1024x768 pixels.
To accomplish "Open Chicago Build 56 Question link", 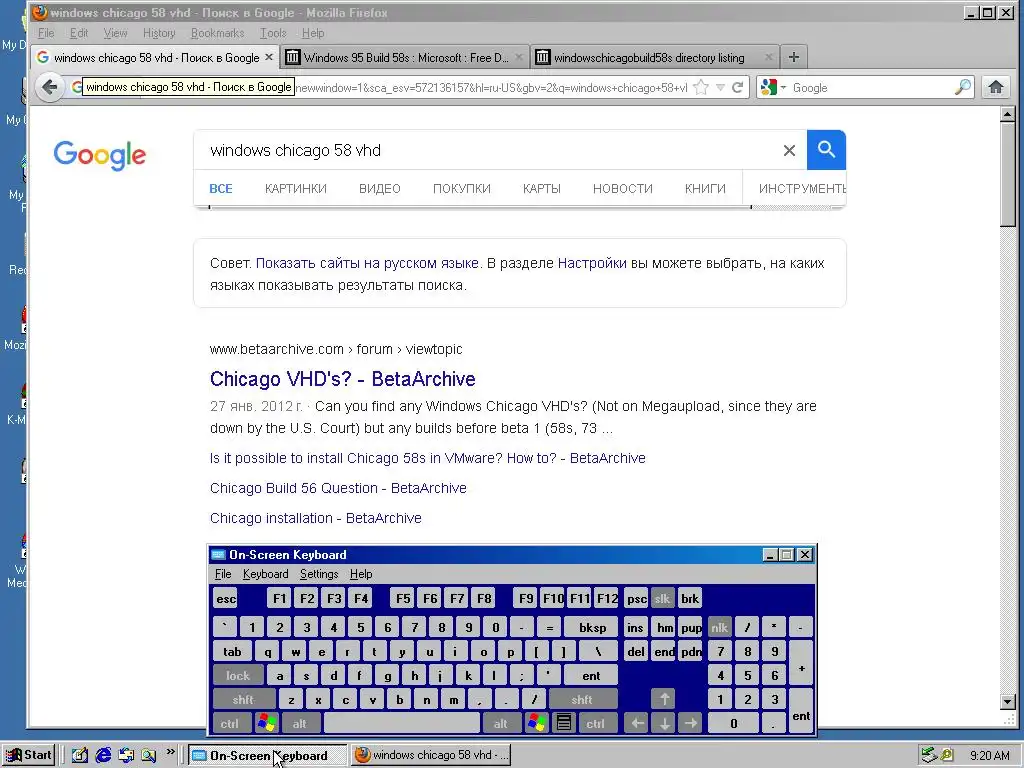I will click(338, 488).
